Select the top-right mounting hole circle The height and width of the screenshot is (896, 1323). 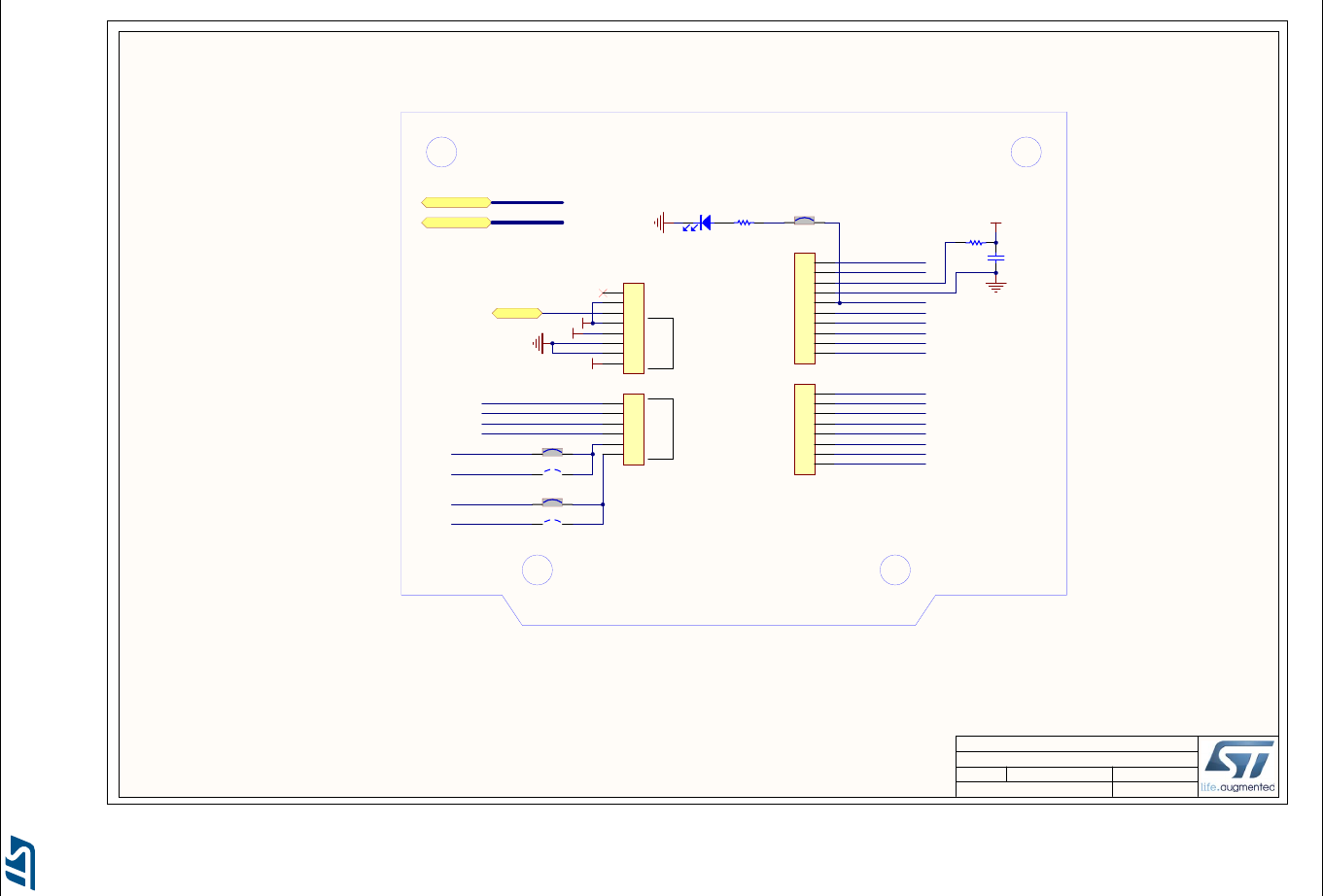(x=1026, y=153)
